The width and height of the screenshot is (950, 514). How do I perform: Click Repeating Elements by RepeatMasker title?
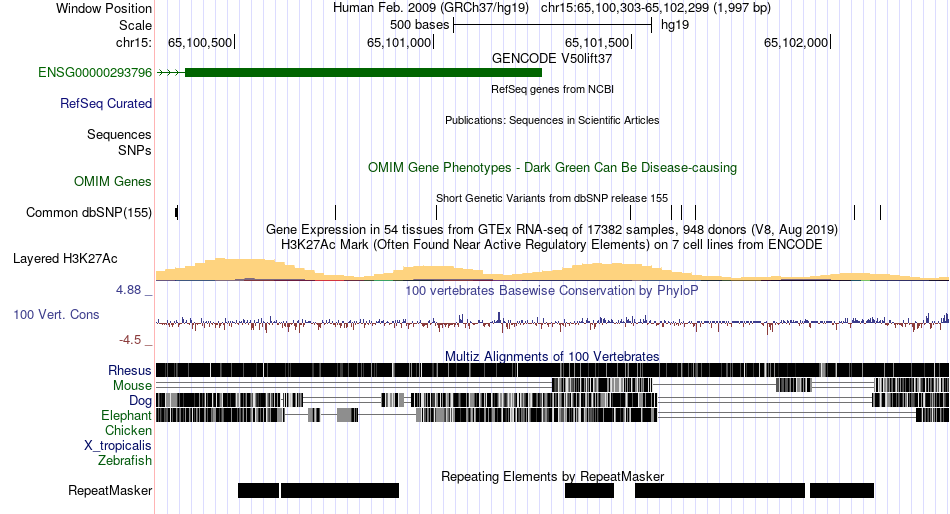tap(553, 476)
